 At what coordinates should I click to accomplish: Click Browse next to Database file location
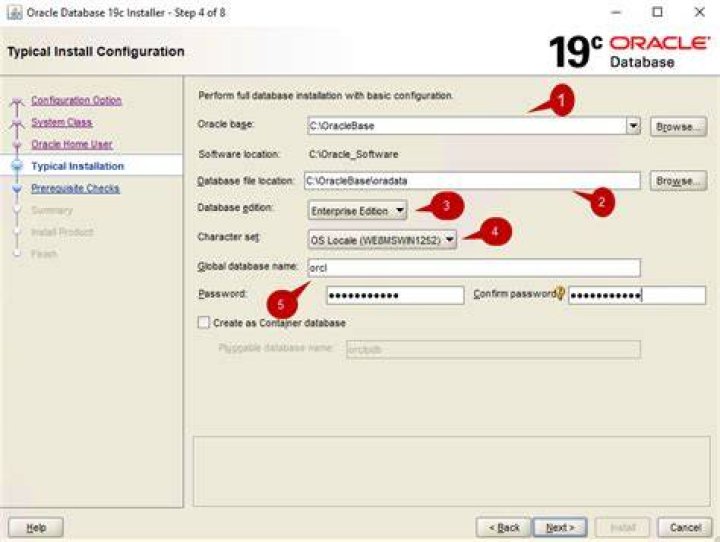click(678, 181)
